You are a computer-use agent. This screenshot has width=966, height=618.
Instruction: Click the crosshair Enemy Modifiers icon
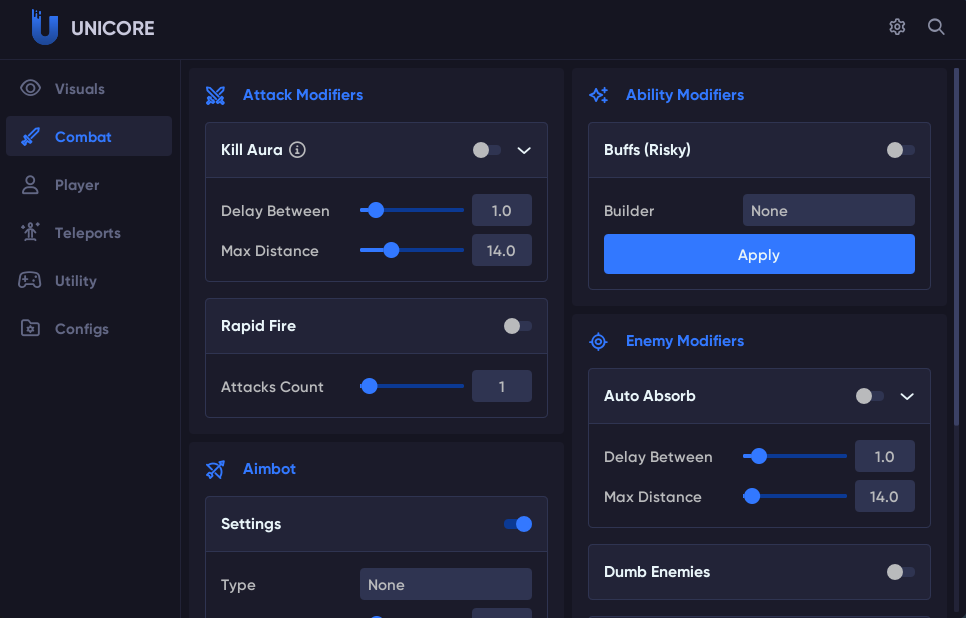tap(598, 341)
